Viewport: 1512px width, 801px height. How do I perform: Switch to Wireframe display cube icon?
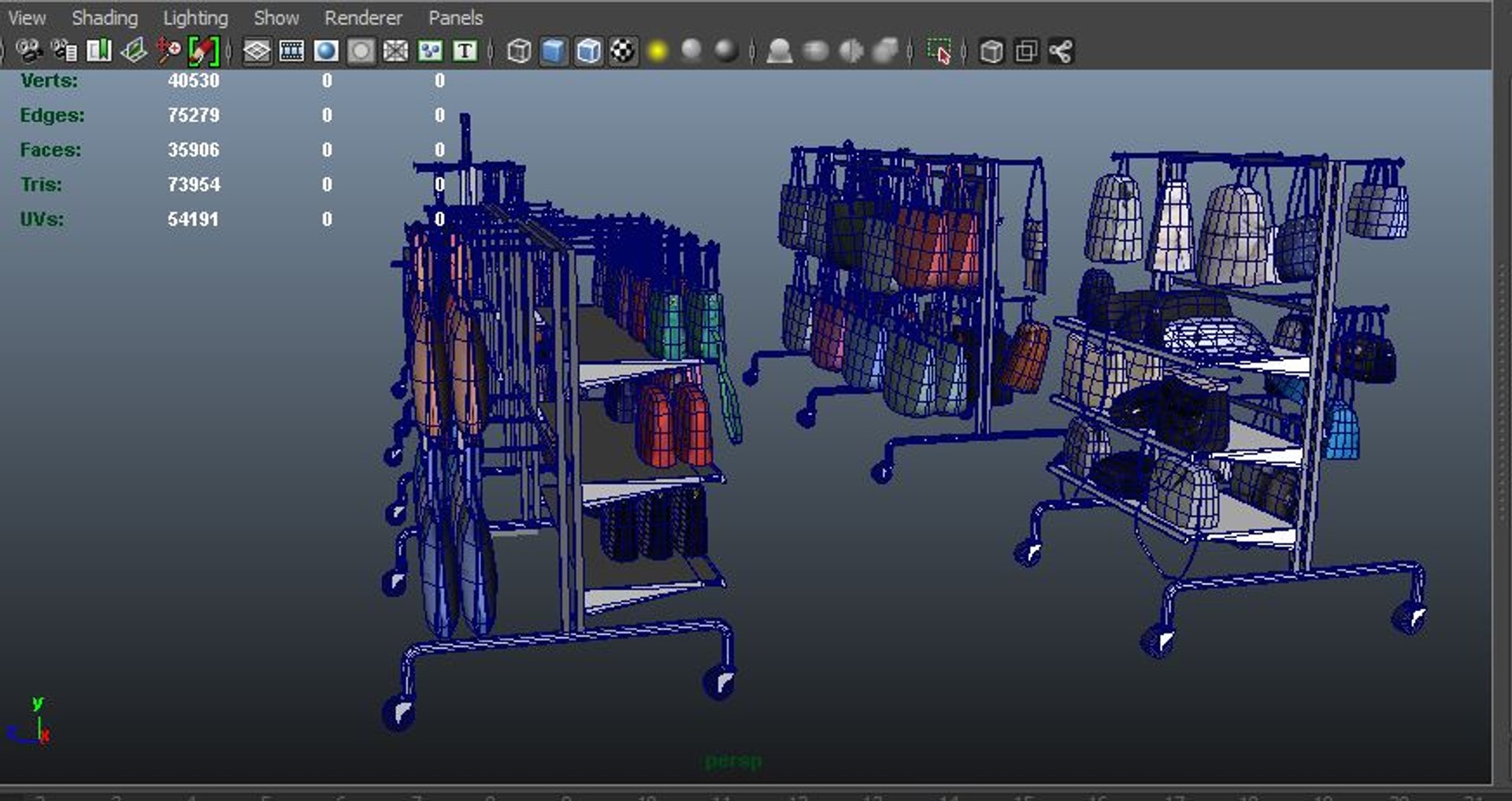click(519, 51)
